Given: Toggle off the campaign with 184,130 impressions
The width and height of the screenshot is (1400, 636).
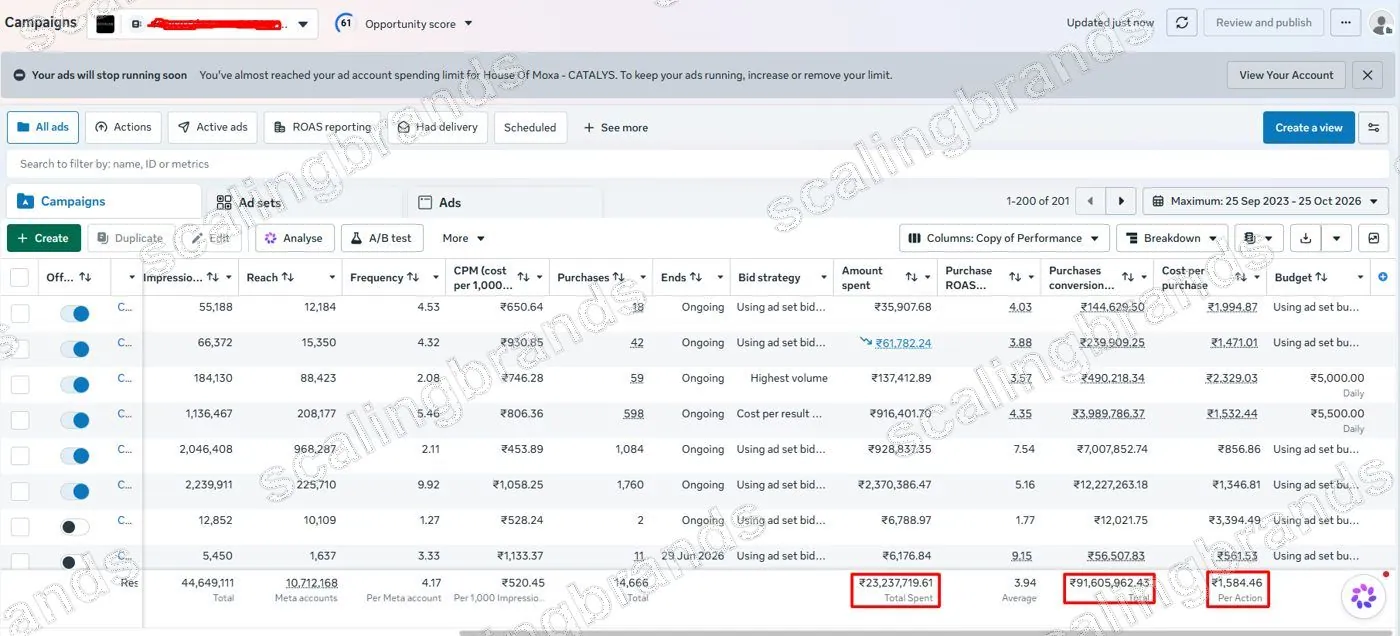Looking at the screenshot, I should [75, 385].
